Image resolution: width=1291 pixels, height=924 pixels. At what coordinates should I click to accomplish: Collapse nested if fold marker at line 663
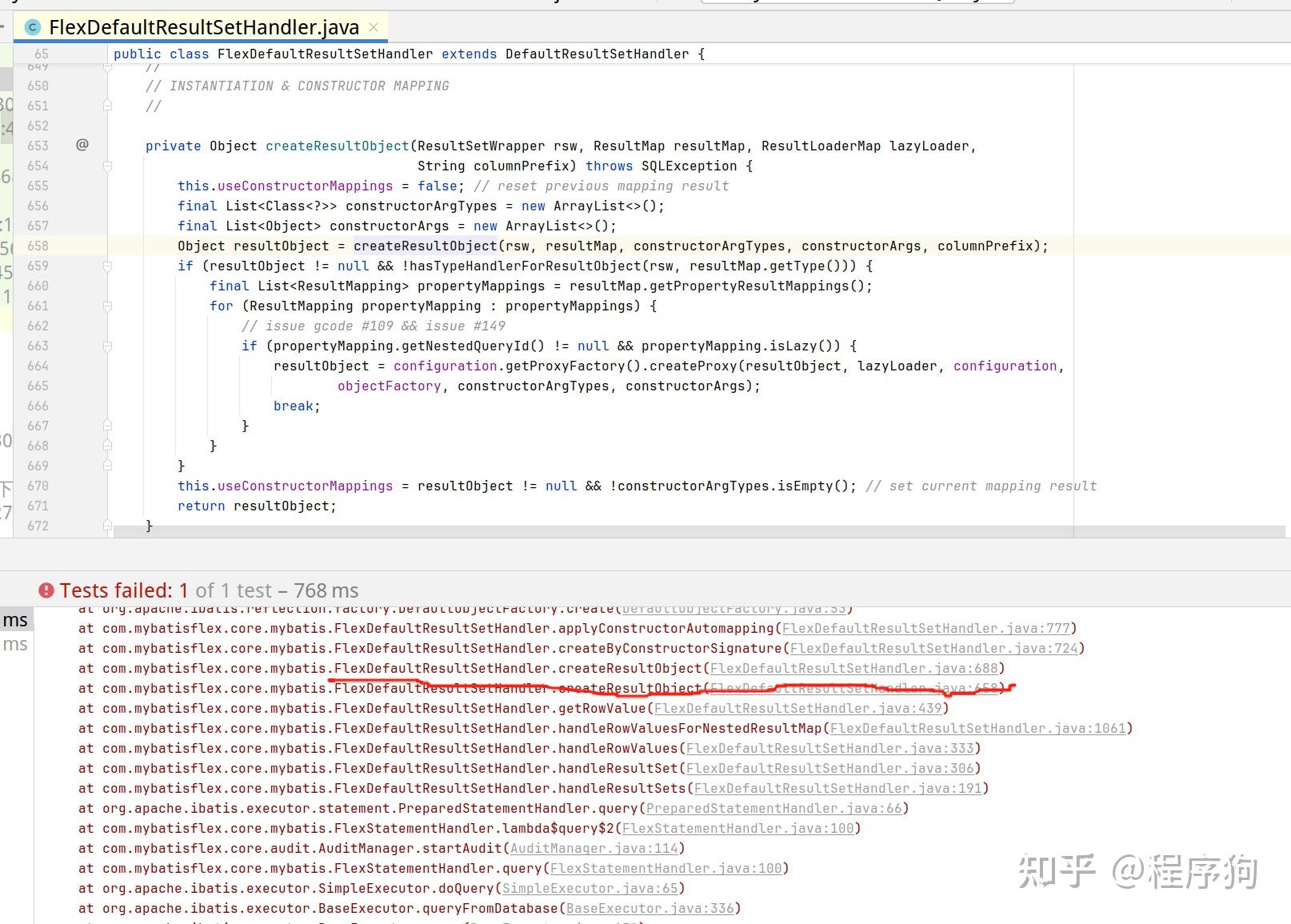tap(107, 346)
